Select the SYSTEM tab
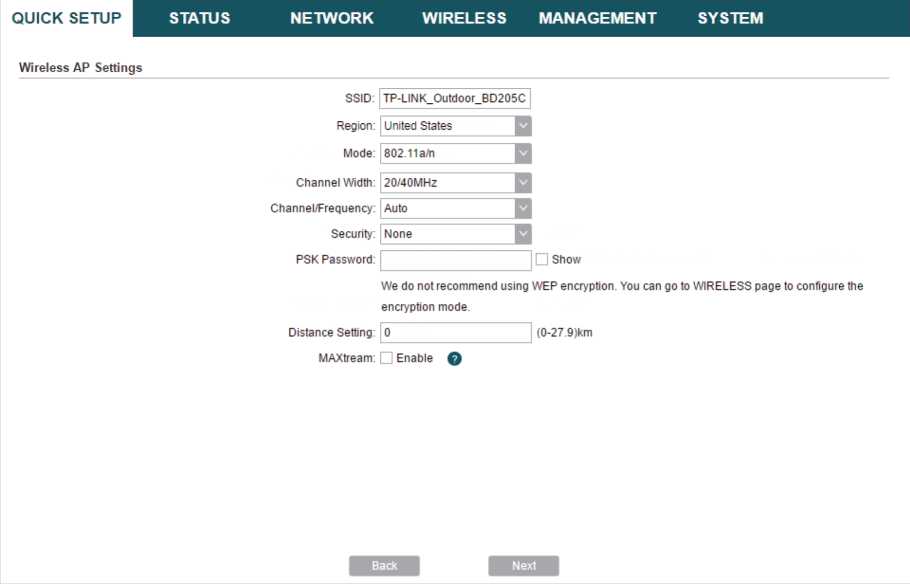The width and height of the screenshot is (910, 584). 730,18
